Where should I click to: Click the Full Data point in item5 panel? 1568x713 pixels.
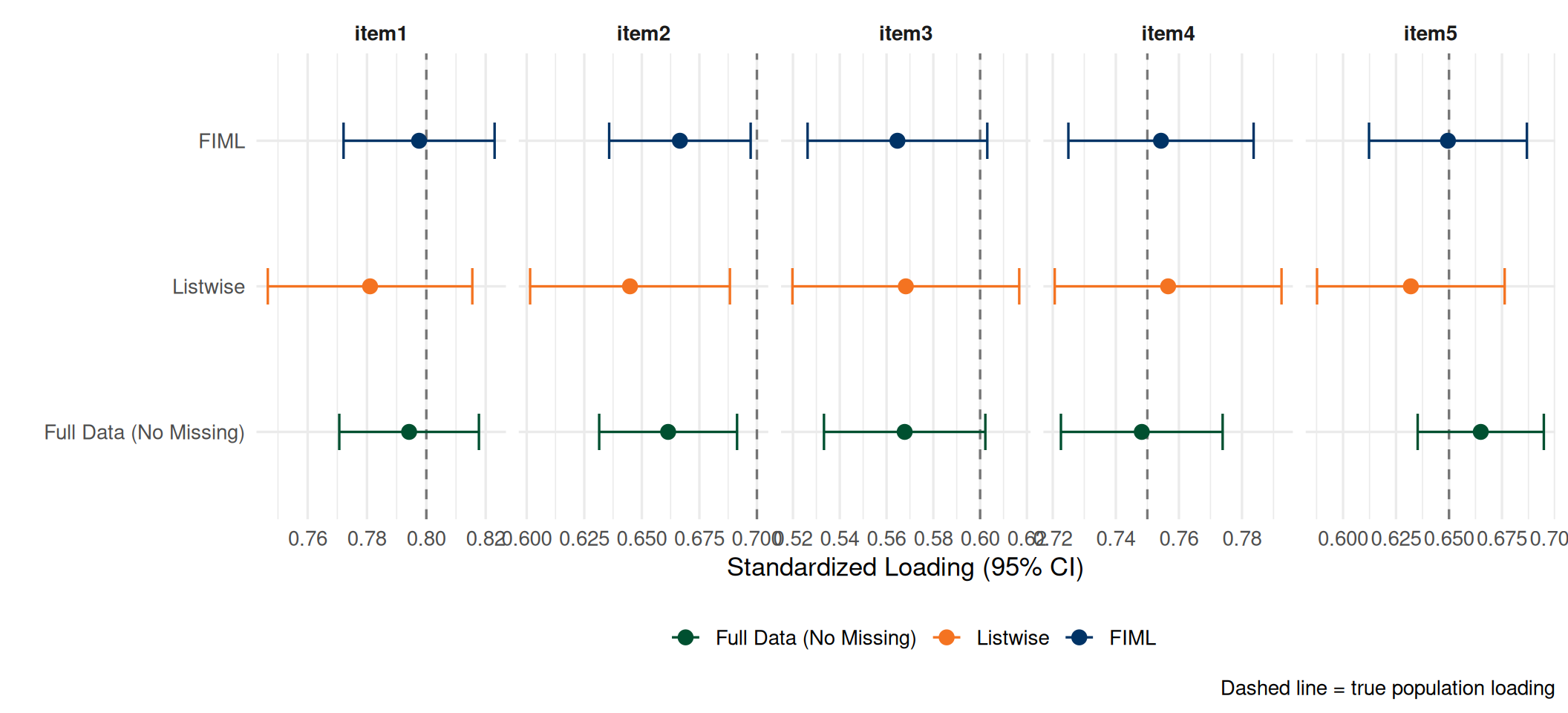click(1480, 432)
